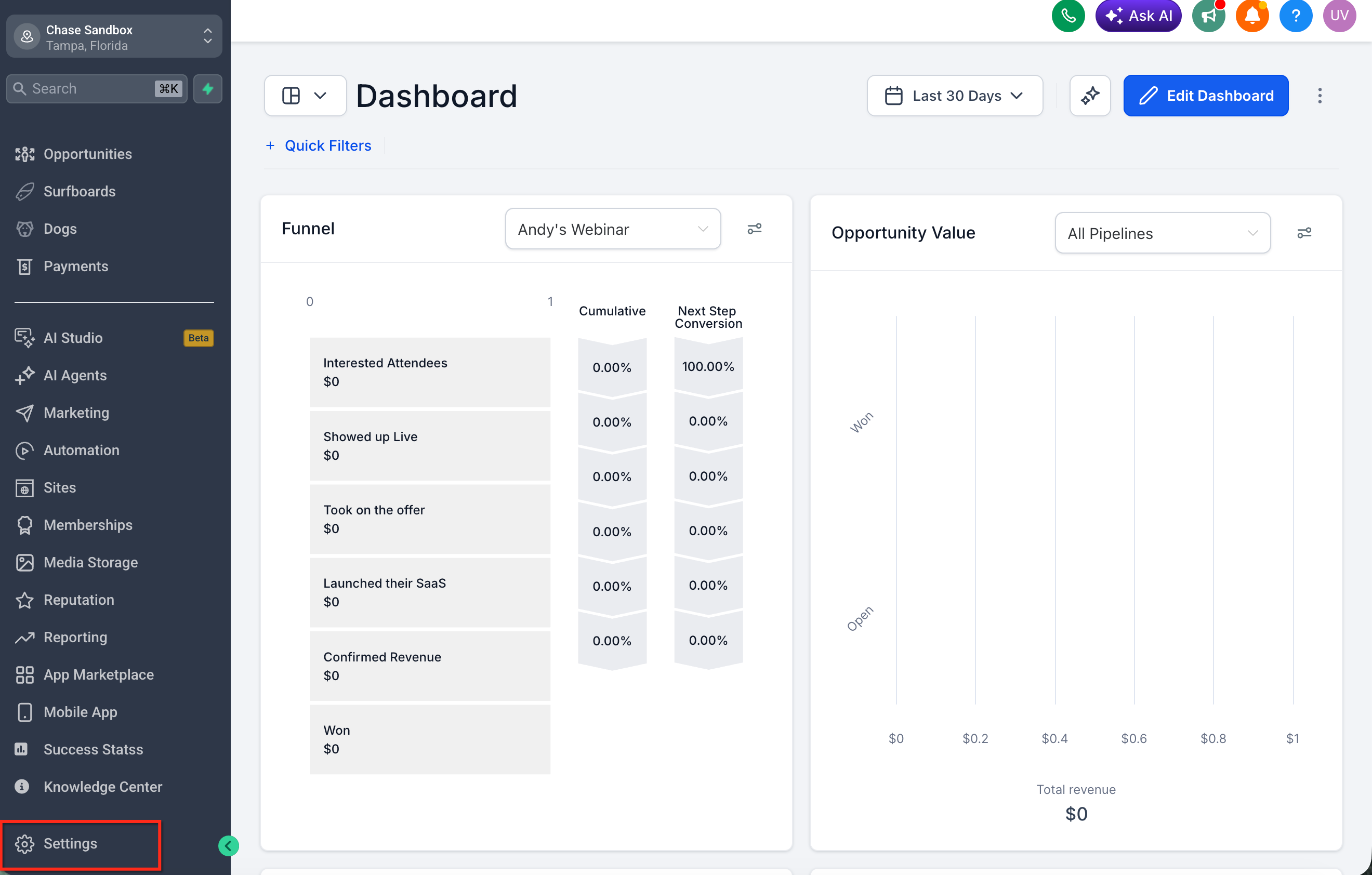Viewport: 1372px width, 875px height.
Task: Expand the Last 30 Days date range
Action: [954, 96]
